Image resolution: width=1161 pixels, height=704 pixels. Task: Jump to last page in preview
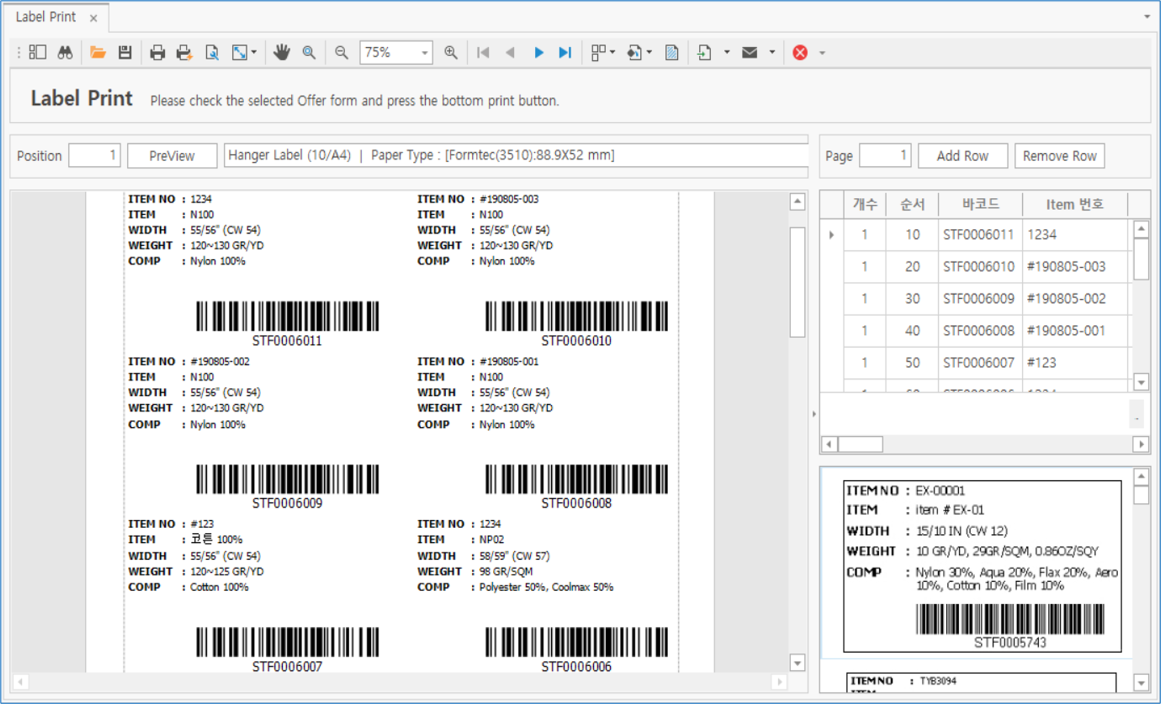coord(565,52)
